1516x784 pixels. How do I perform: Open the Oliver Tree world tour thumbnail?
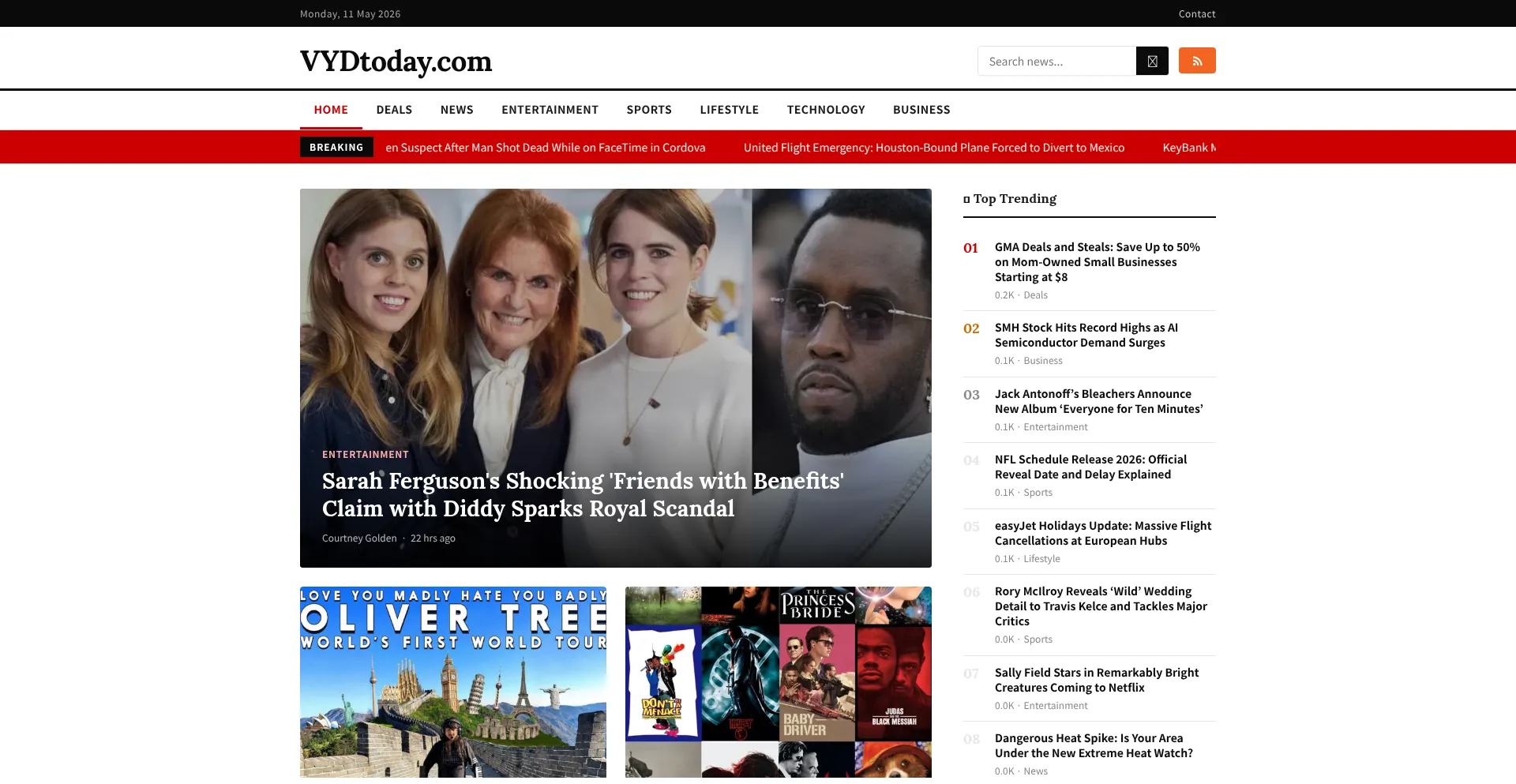click(453, 682)
